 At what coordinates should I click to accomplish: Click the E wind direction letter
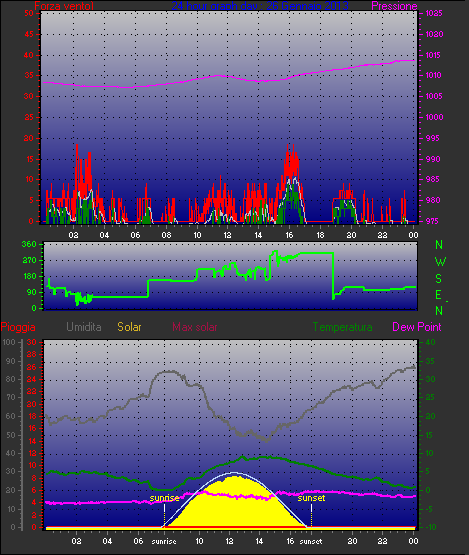click(439, 294)
